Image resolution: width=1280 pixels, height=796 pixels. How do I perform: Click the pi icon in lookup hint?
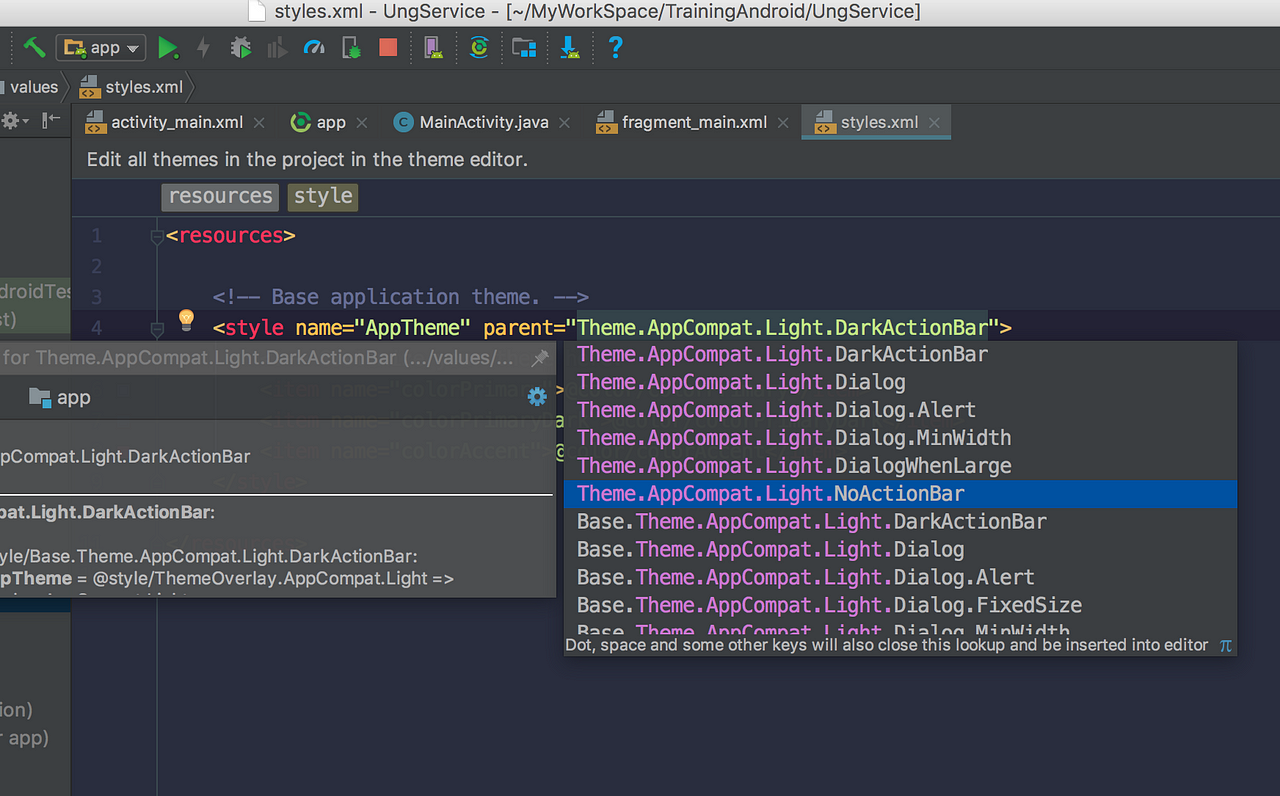point(1225,646)
